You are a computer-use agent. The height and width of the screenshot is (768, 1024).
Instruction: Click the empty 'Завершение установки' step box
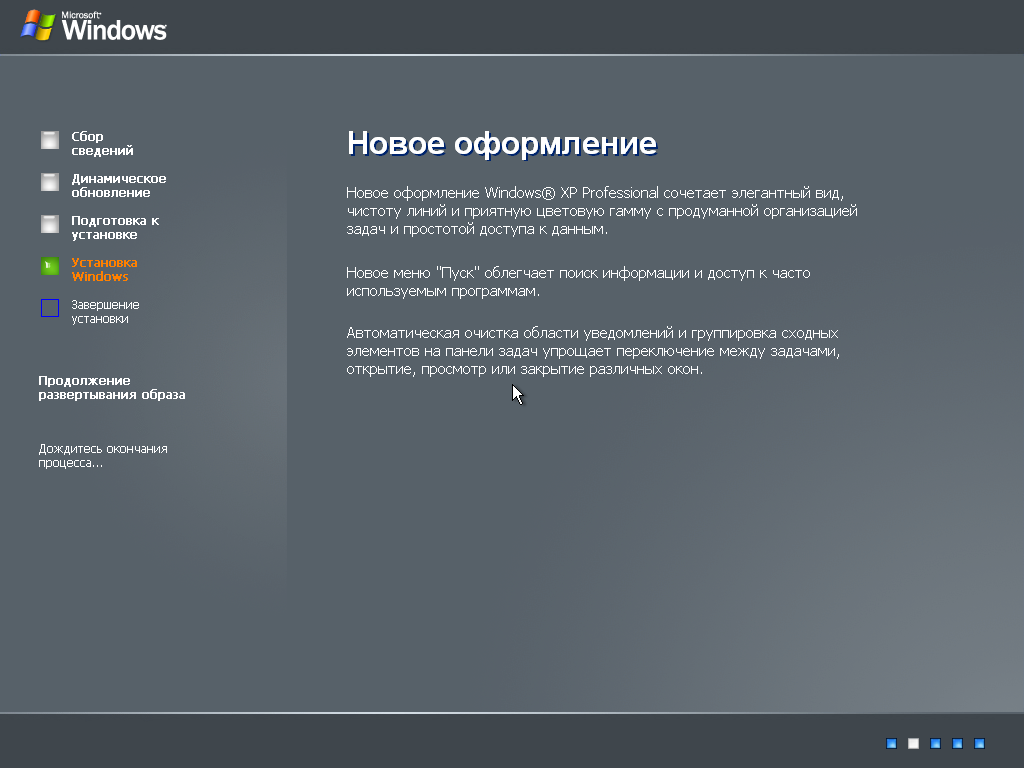tap(50, 308)
